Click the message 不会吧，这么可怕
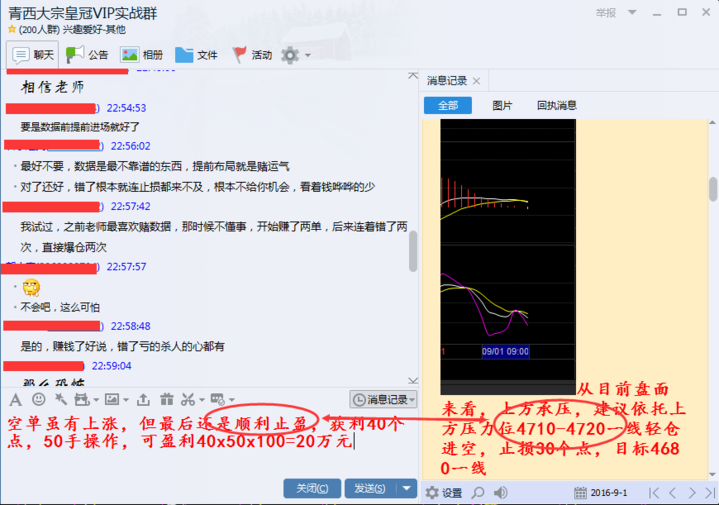719x505 pixels. 60,307
